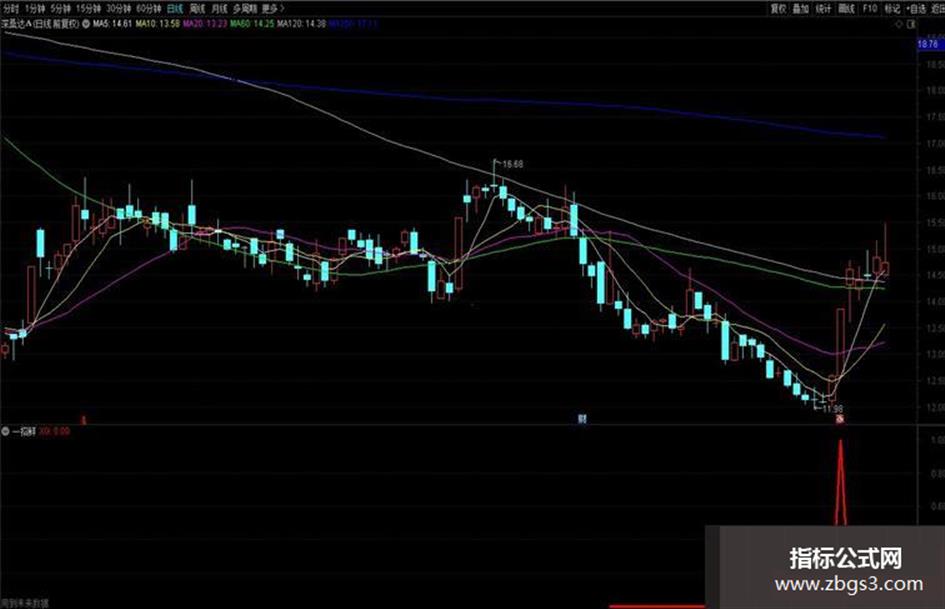Viewport: 945px width, 609px height.
Task: Select the 30分钟 period tab
Action: point(119,8)
